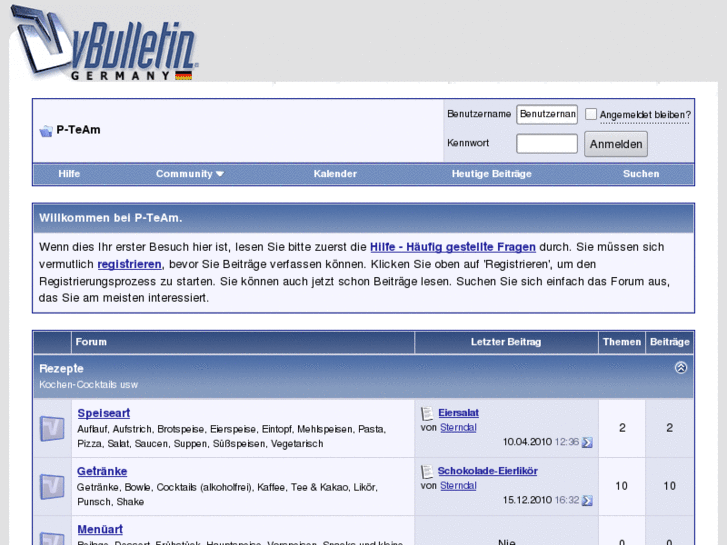Click the Speiseart forum status icon

coord(52,428)
